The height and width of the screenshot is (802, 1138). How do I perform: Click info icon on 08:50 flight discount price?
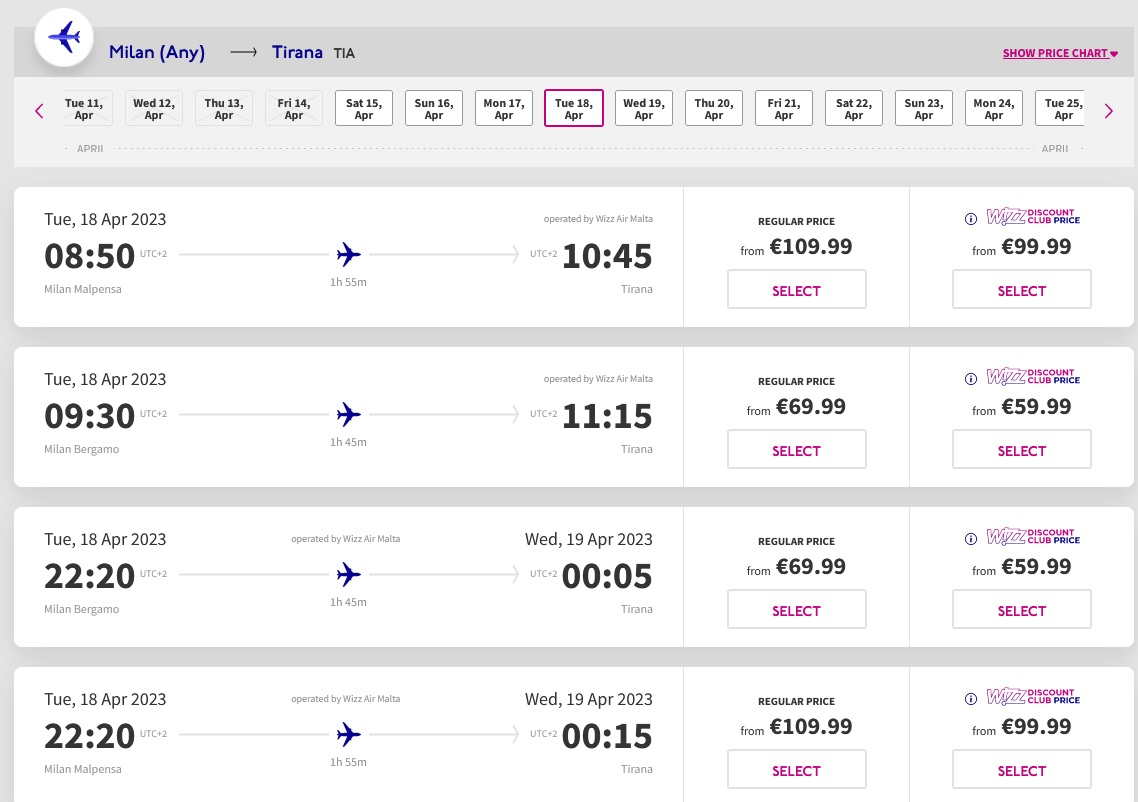pyautogui.click(x=970, y=219)
